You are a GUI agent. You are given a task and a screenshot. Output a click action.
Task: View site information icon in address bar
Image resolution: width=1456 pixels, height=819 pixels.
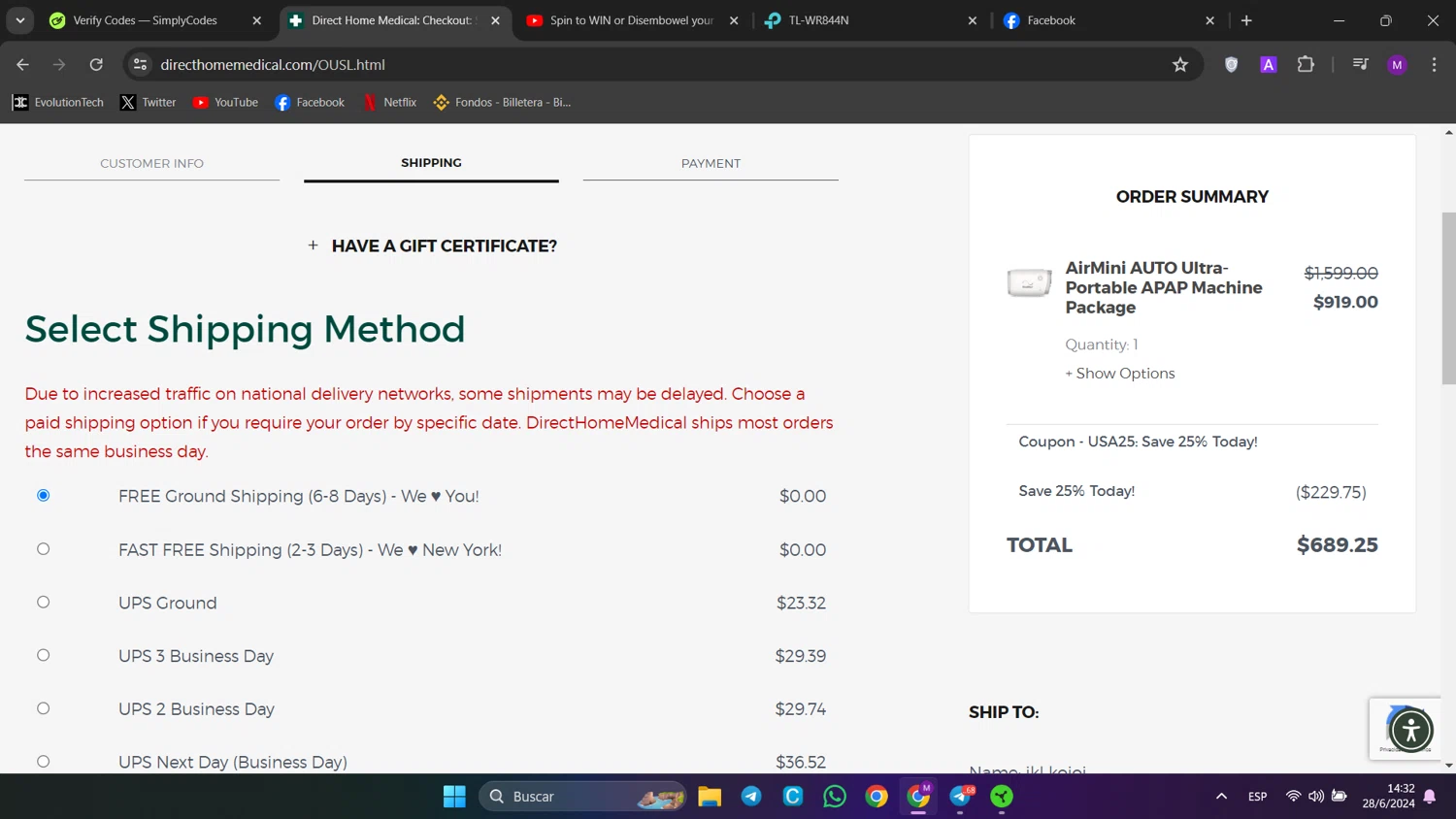140,64
